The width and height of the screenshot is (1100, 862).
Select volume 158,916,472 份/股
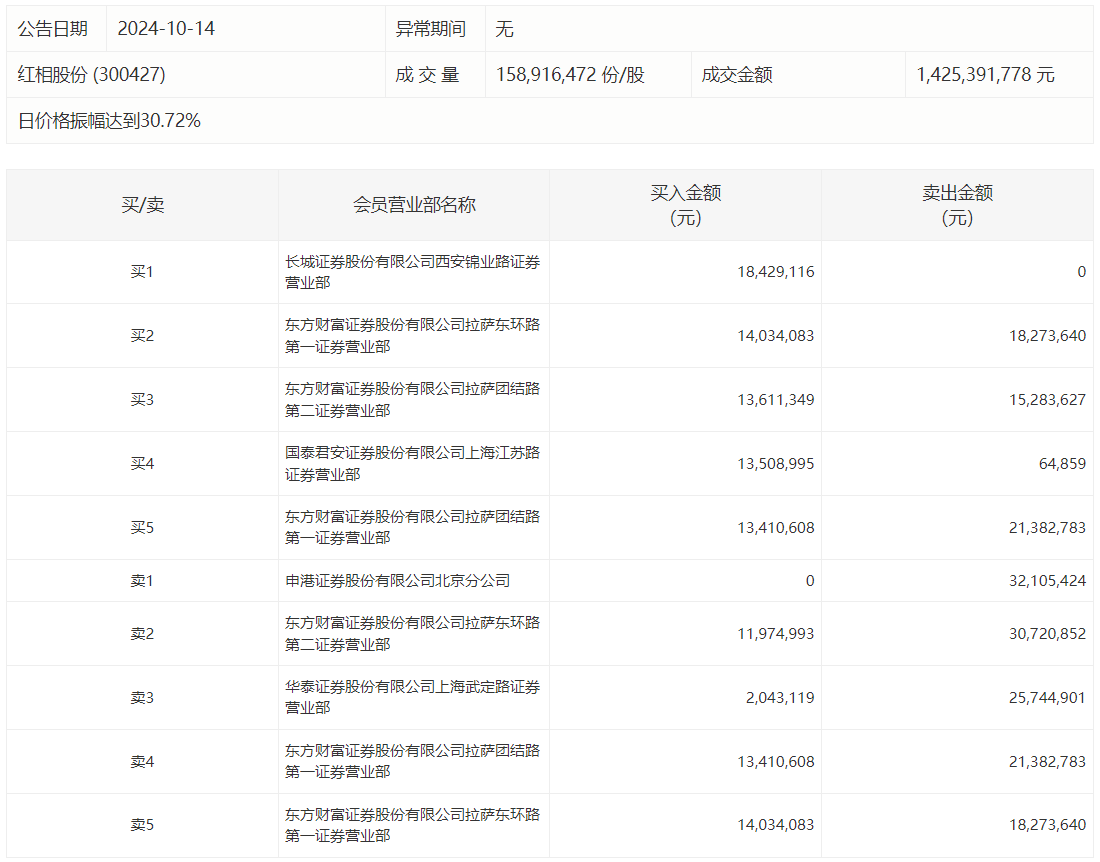[x=570, y=74]
